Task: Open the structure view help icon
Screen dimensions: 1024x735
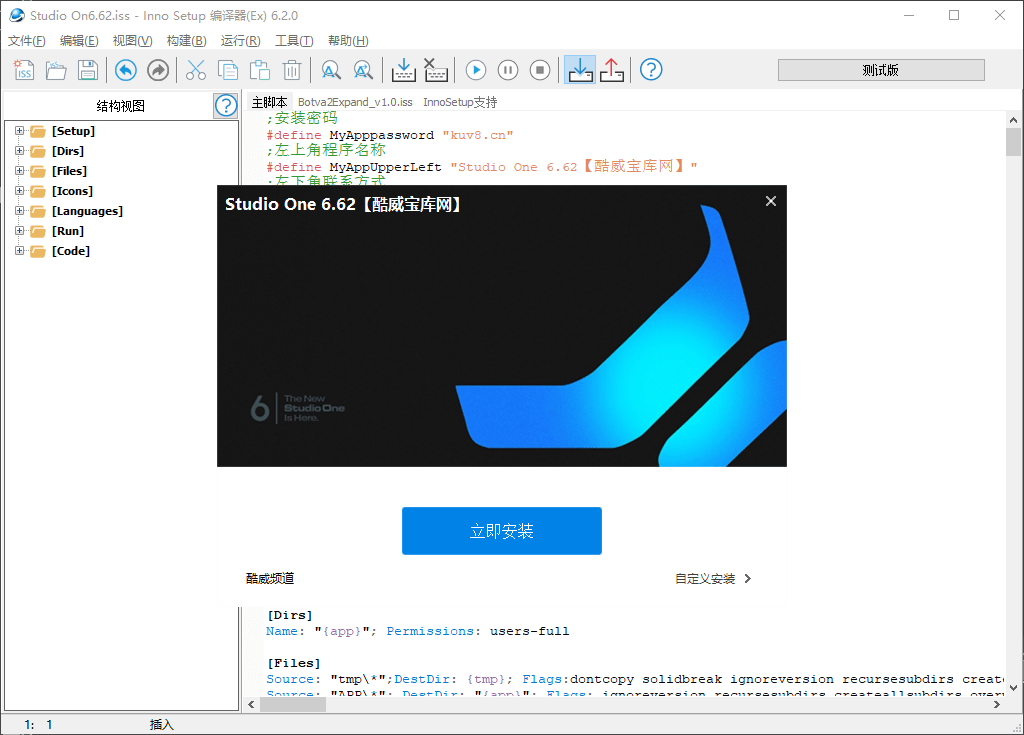Action: point(226,105)
